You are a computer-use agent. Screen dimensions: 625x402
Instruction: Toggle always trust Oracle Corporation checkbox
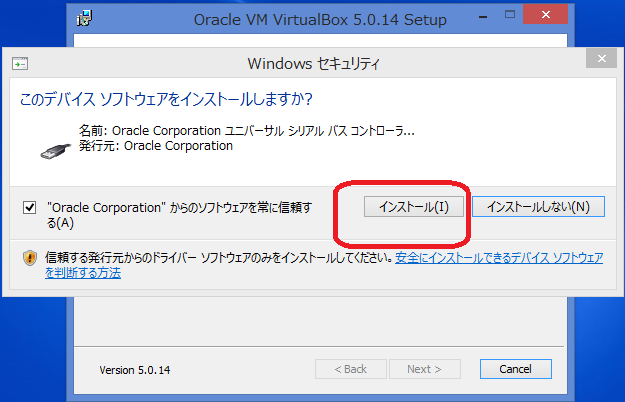pyautogui.click(x=30, y=207)
